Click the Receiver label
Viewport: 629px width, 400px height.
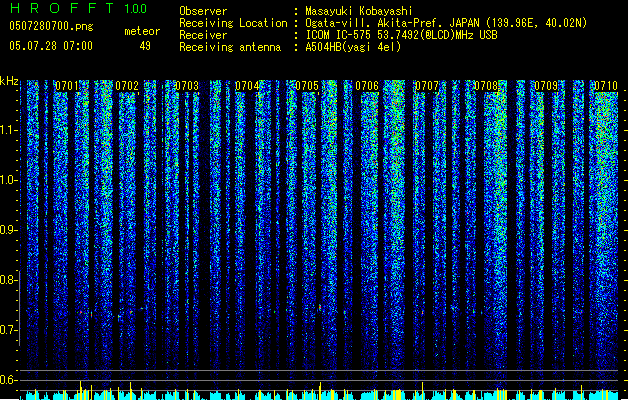203,35
